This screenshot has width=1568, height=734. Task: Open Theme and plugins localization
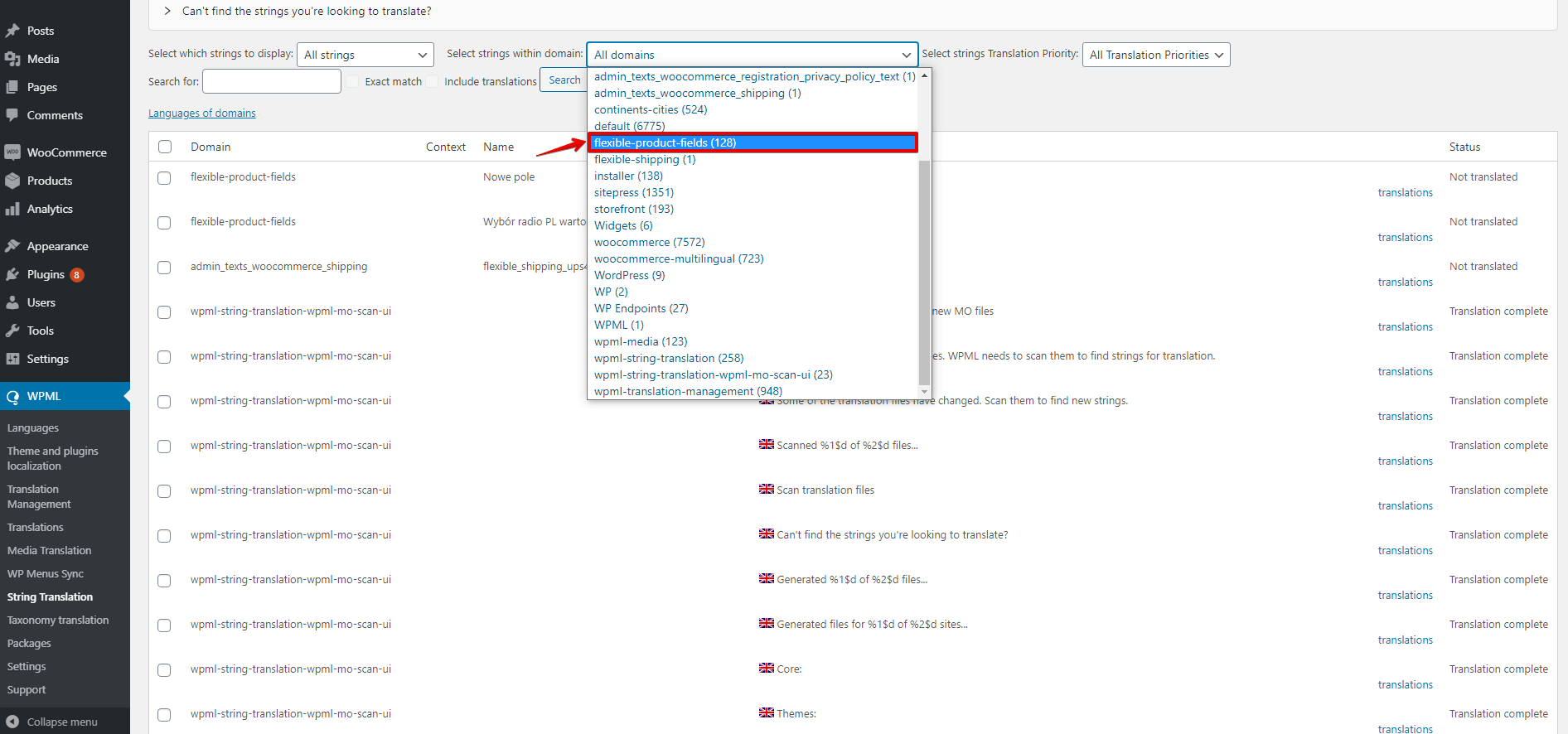[x=52, y=458]
